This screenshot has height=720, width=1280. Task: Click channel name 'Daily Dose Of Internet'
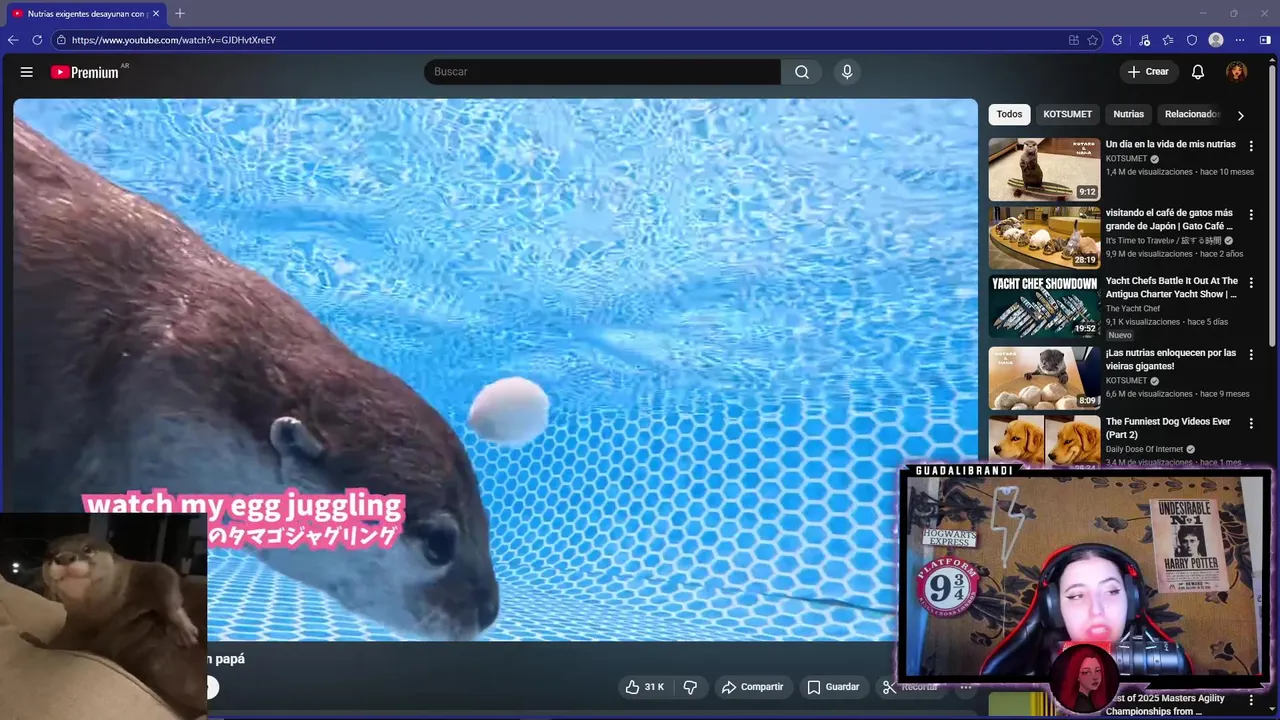[x=1144, y=450]
